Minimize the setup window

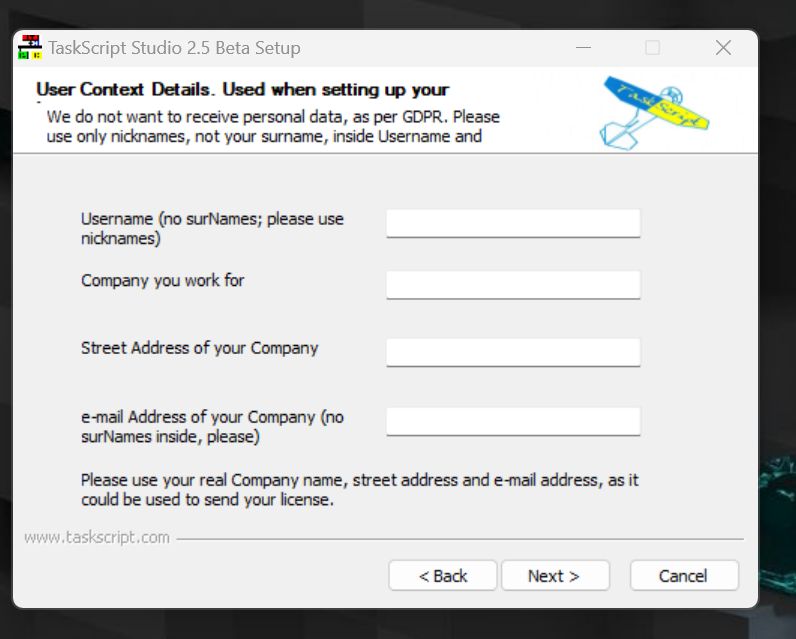coord(584,48)
